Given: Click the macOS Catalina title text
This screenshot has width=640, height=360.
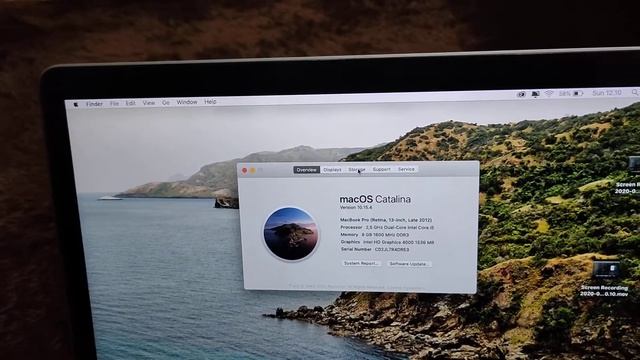Looking at the screenshot, I should (375, 199).
